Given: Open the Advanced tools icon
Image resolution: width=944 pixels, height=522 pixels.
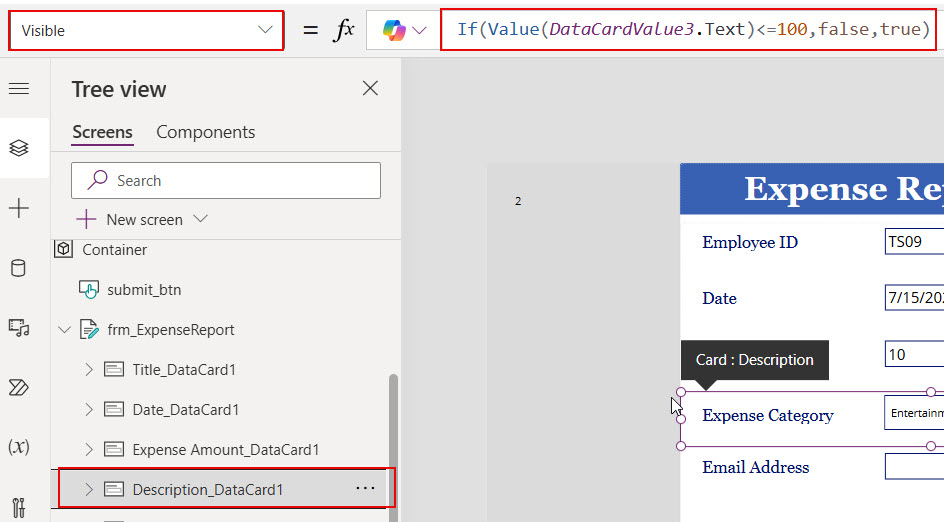Looking at the screenshot, I should point(19,508).
